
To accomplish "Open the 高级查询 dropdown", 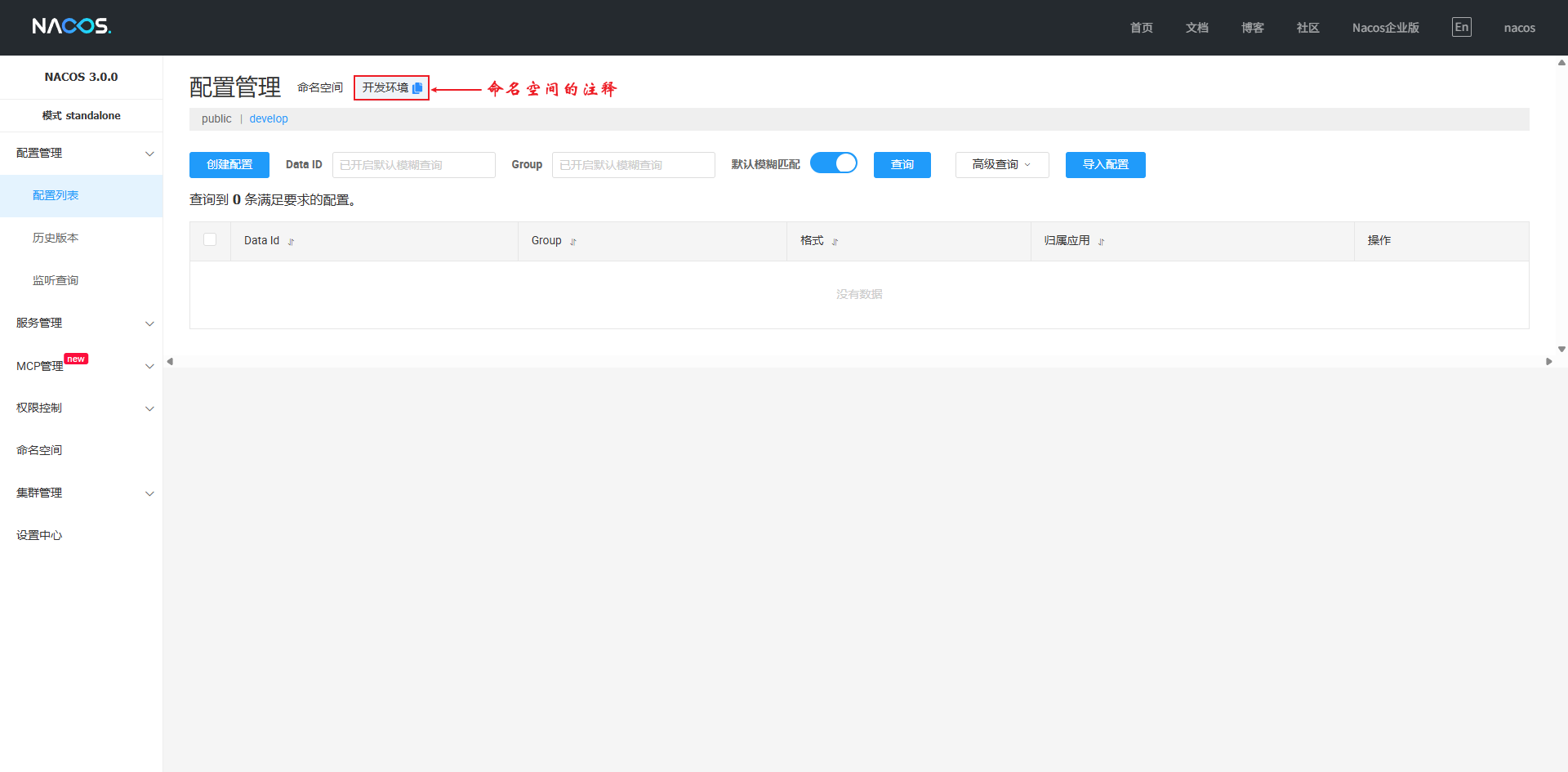I will click(x=1002, y=165).
